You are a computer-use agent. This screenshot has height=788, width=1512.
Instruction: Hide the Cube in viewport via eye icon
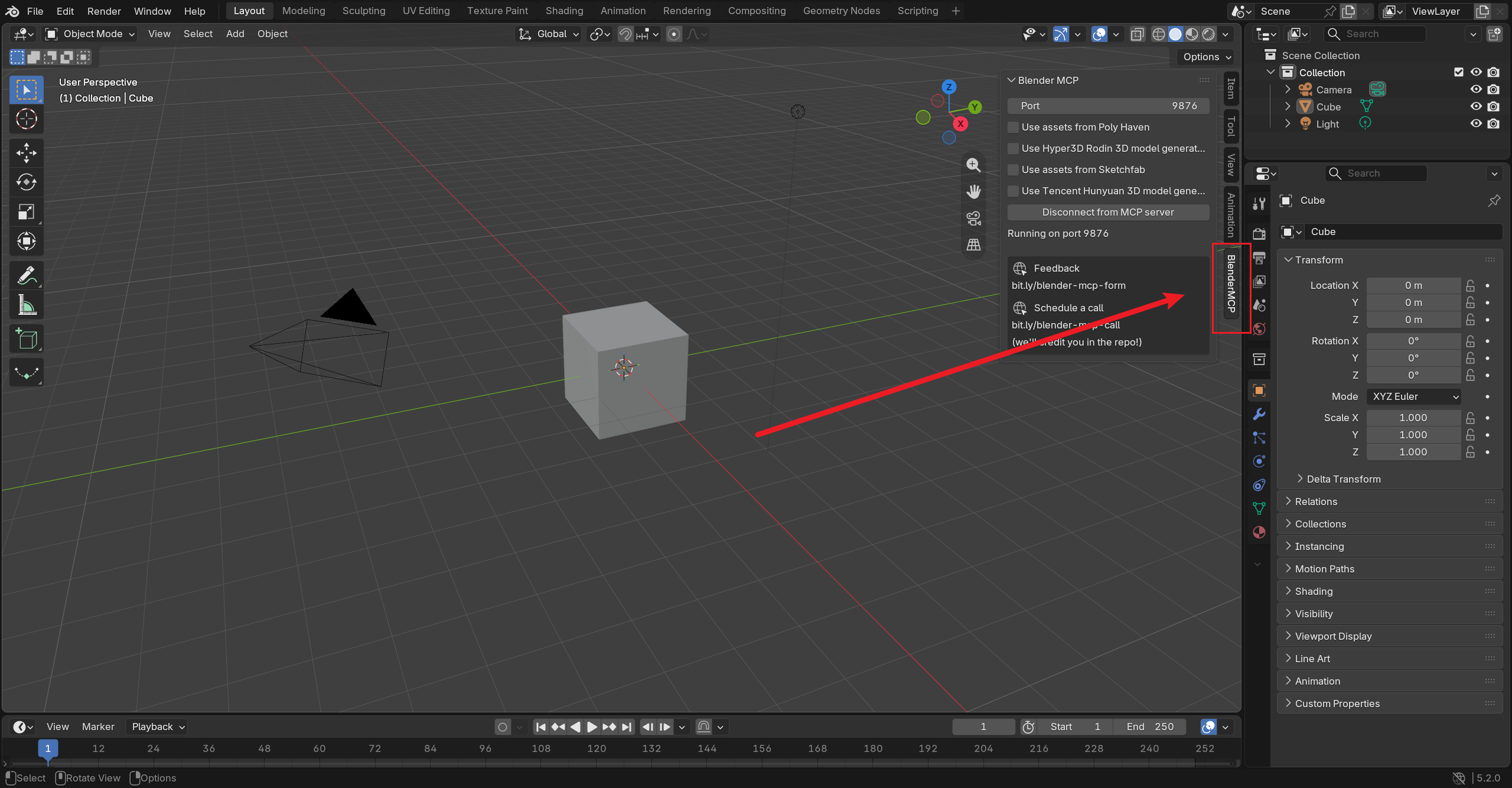1476,106
